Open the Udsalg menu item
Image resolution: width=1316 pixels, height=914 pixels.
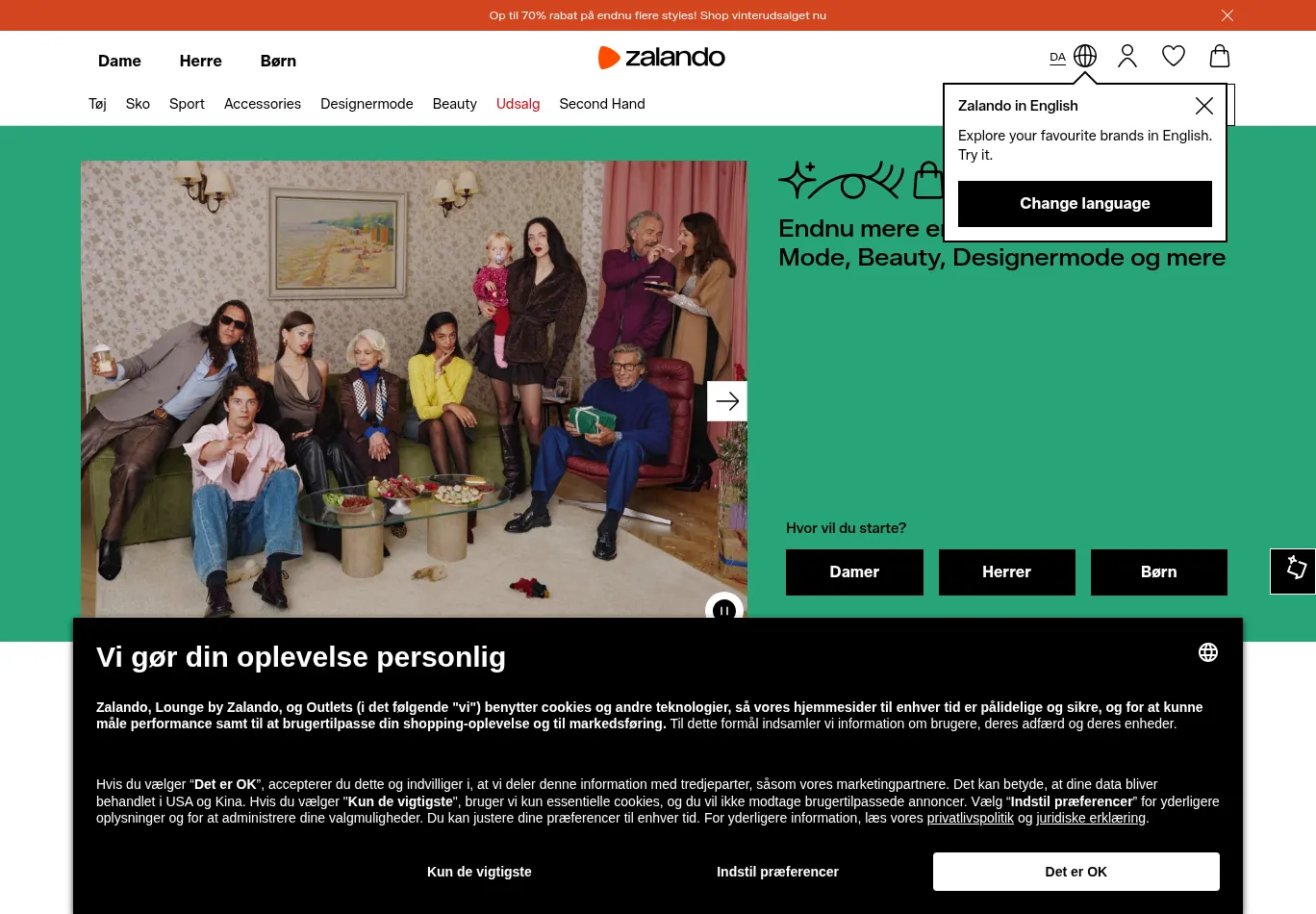pos(518,104)
